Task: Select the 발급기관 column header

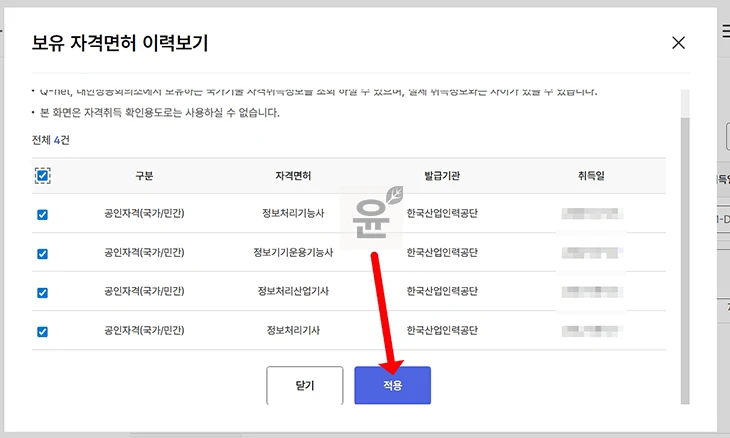Action: (442, 176)
